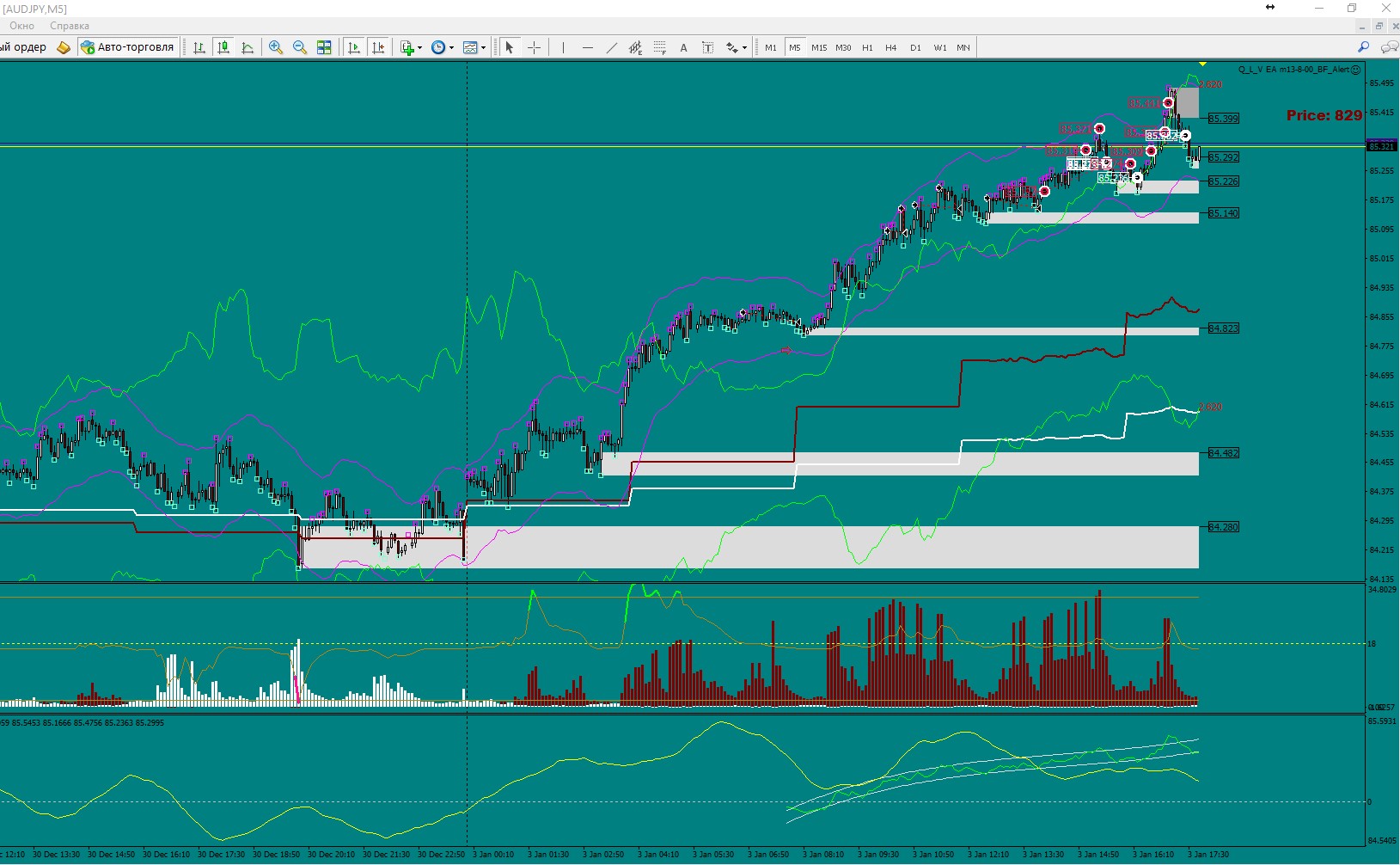Click the Price: 829 label

pos(1324,115)
